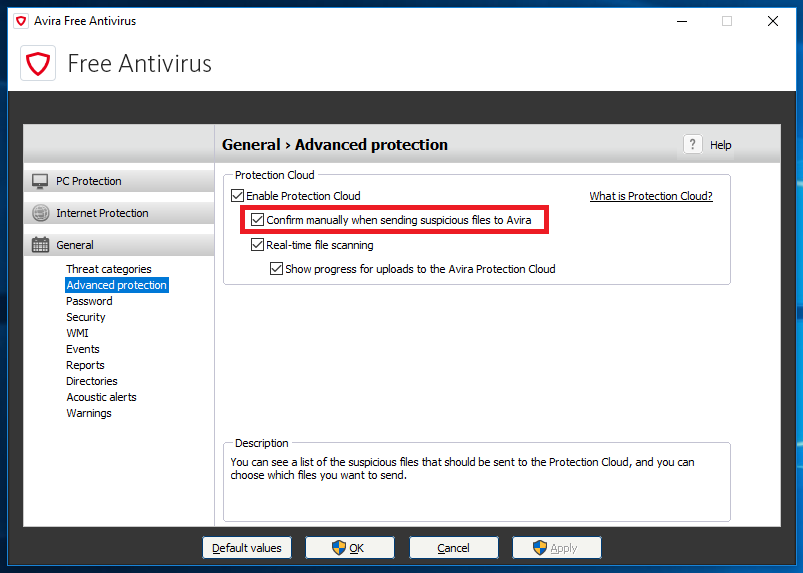This screenshot has width=803, height=573.
Task: Select the WMI entry
Action: (77, 333)
